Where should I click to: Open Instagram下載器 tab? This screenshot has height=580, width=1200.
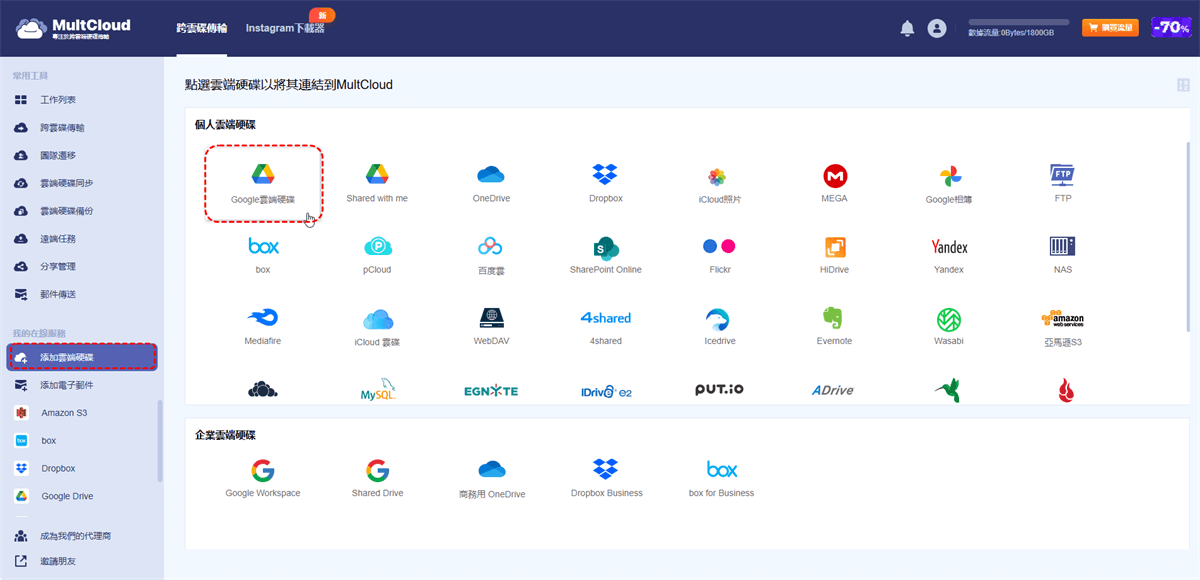click(285, 29)
